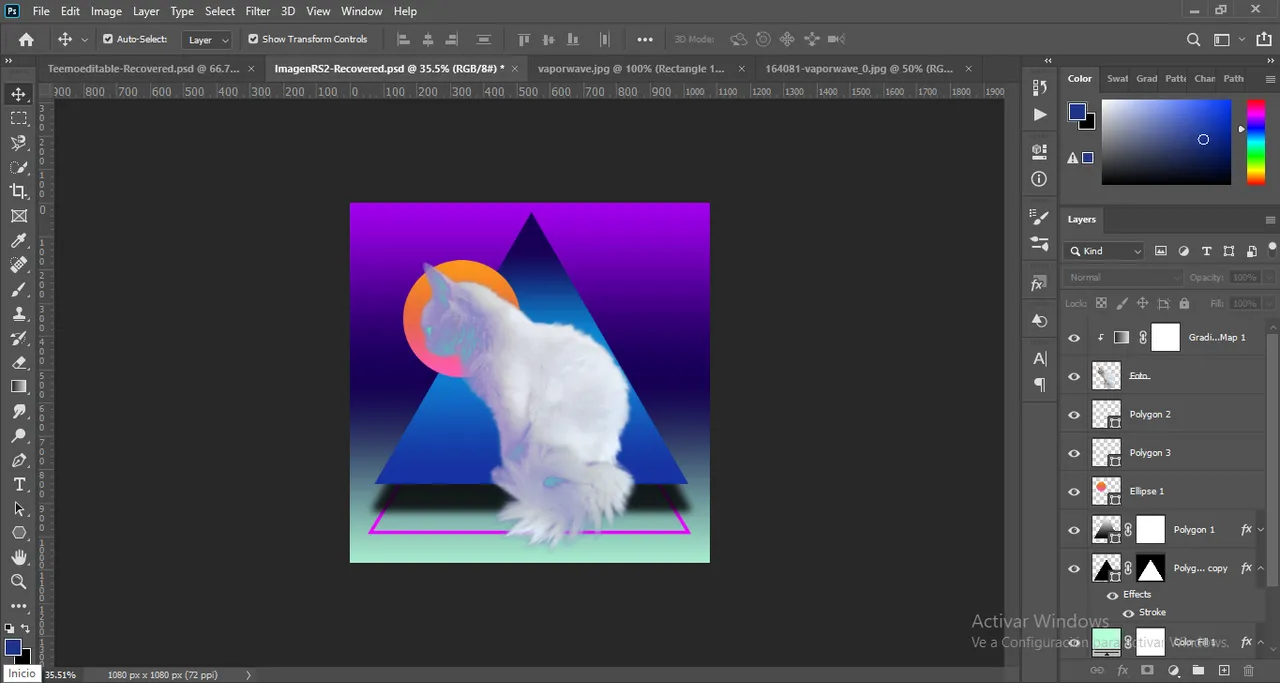
Task: Open the History panel icon
Action: coord(1040,87)
